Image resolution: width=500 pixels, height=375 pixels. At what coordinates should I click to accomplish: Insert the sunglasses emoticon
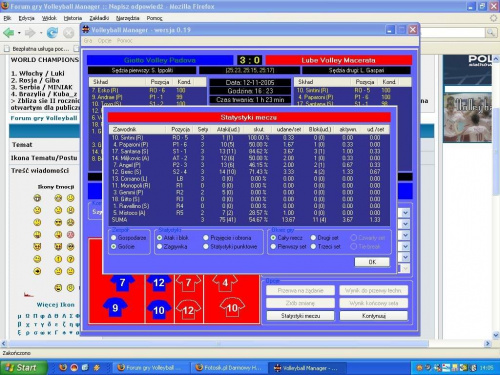[x=58, y=222]
